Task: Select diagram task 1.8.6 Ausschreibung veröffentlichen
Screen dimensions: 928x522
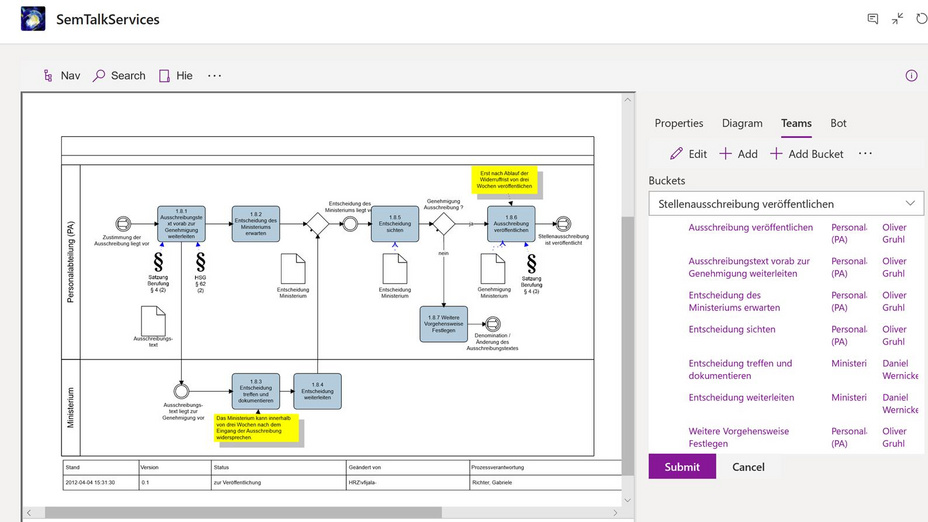Action: click(511, 224)
